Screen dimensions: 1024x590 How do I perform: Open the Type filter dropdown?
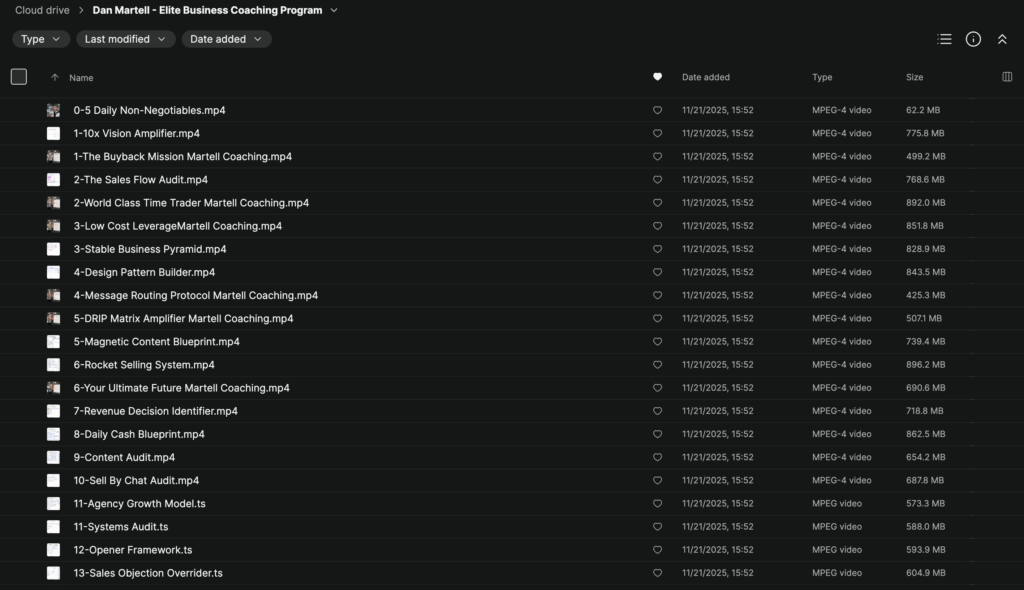41,39
